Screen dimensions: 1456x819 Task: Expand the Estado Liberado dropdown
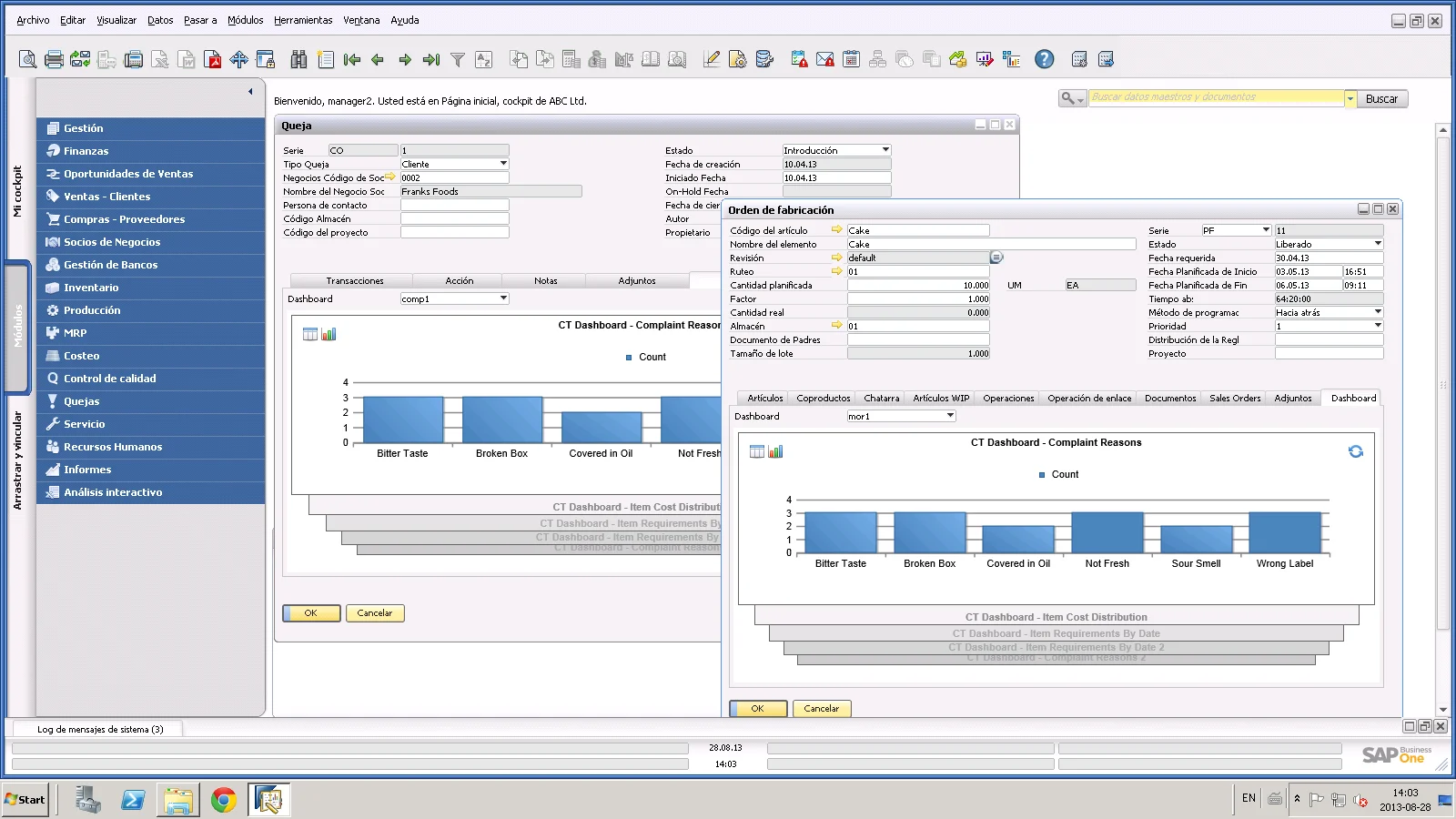tap(1378, 244)
